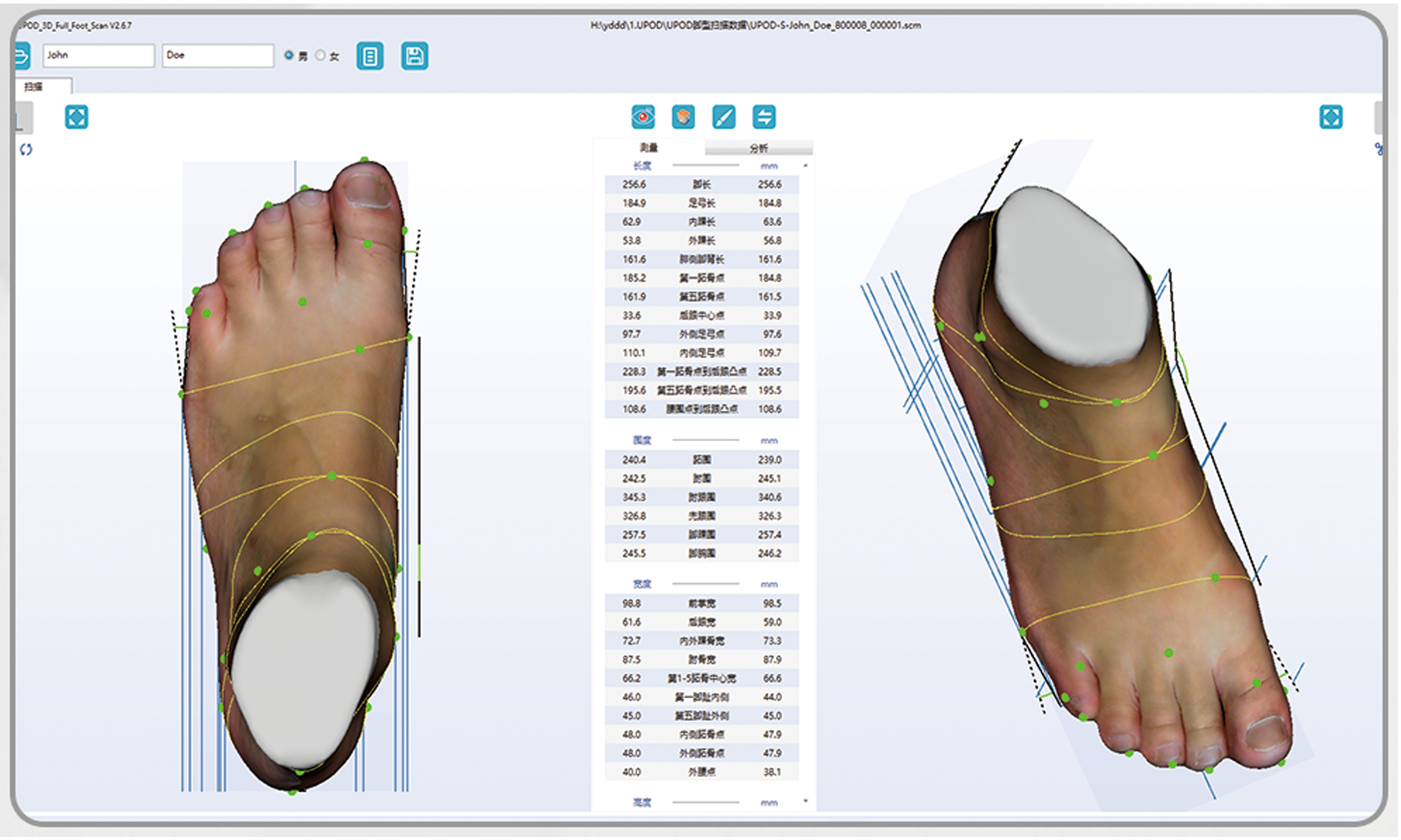Select the 脚长 256.6 measurement row

701,184
